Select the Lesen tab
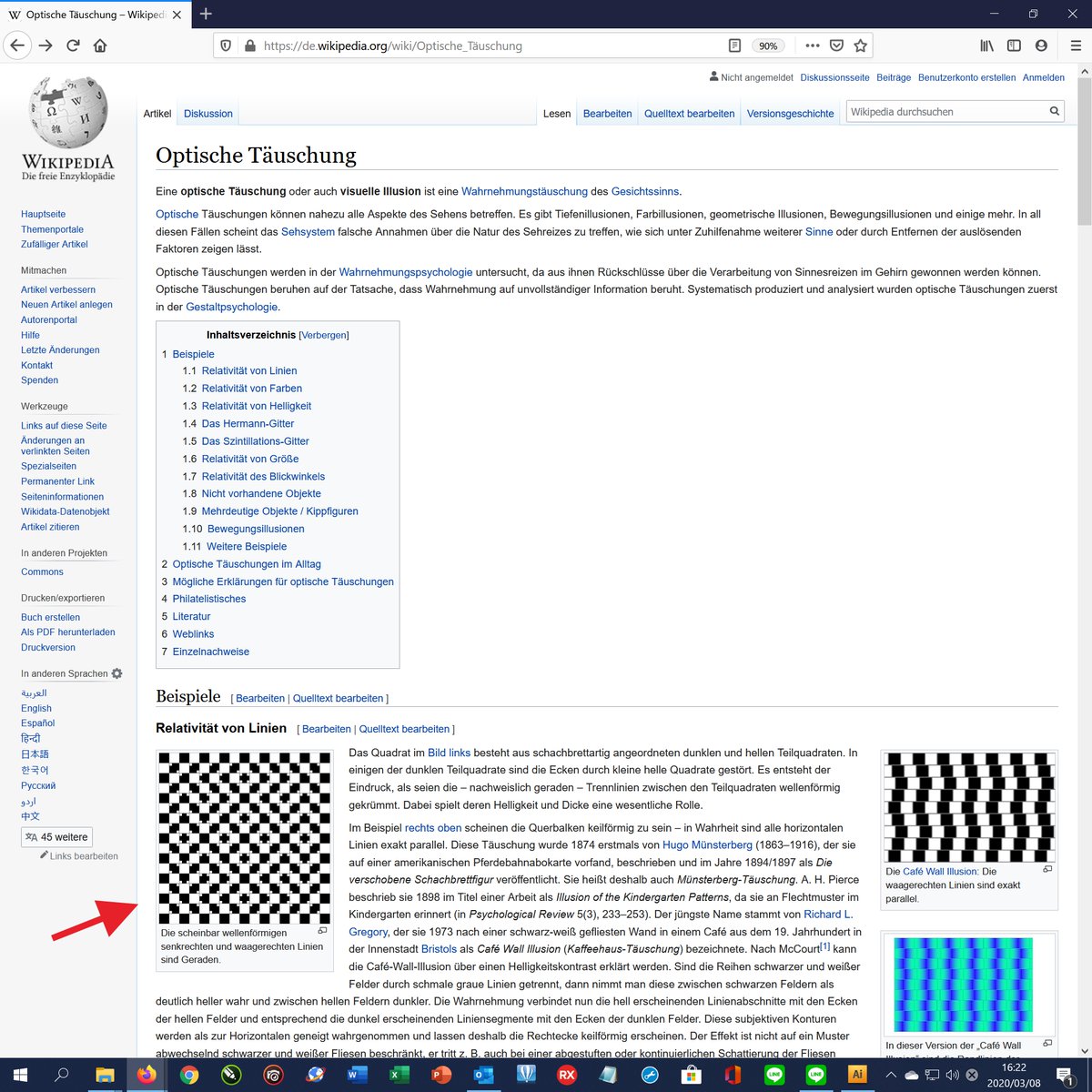 [x=557, y=114]
